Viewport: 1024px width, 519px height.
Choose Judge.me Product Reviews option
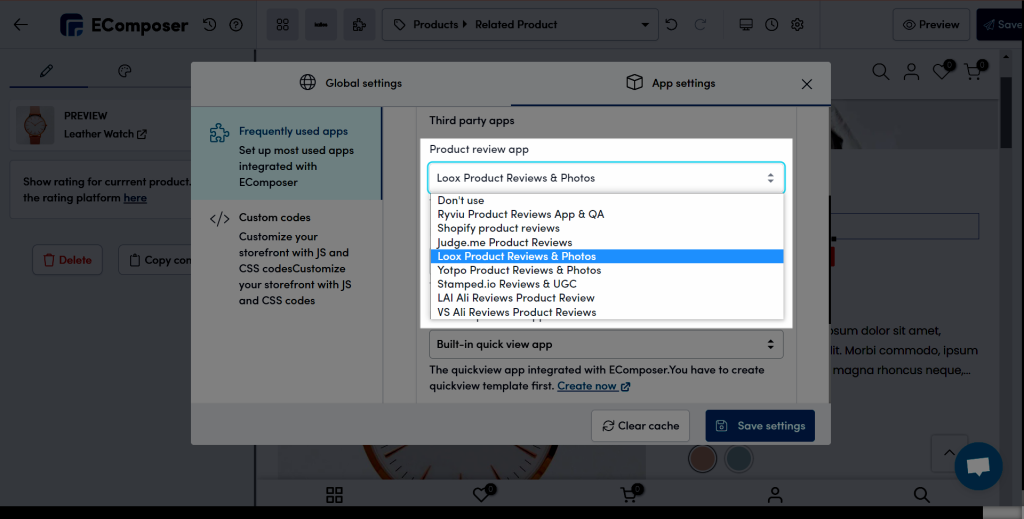(x=607, y=242)
